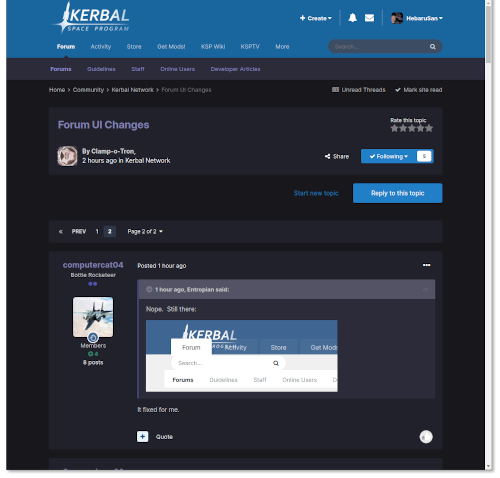500x478 pixels.
Task: Open Guidelines in the sub-navigation
Action: pos(101,69)
